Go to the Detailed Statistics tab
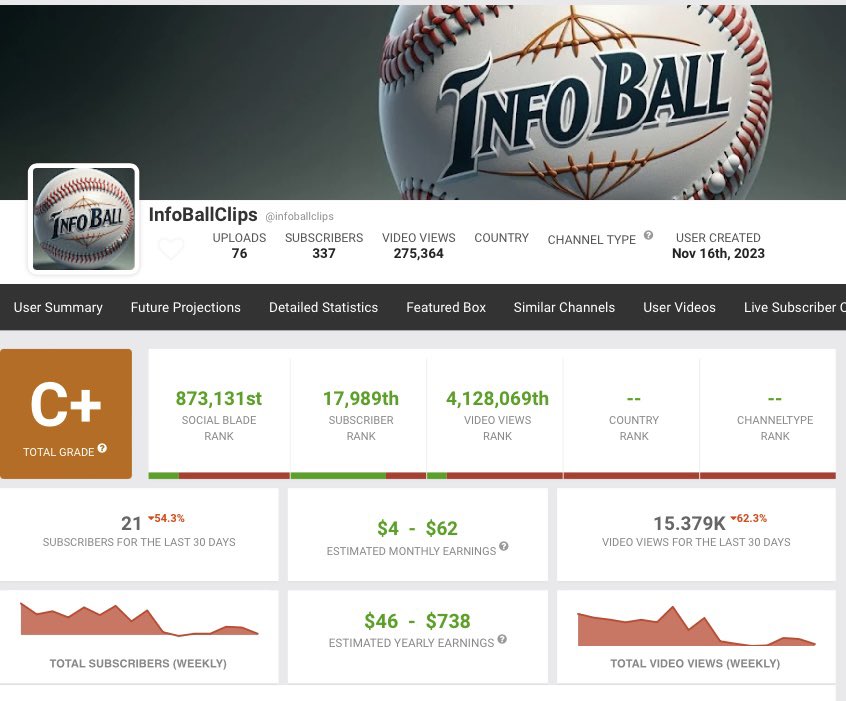846x701 pixels. [x=323, y=307]
